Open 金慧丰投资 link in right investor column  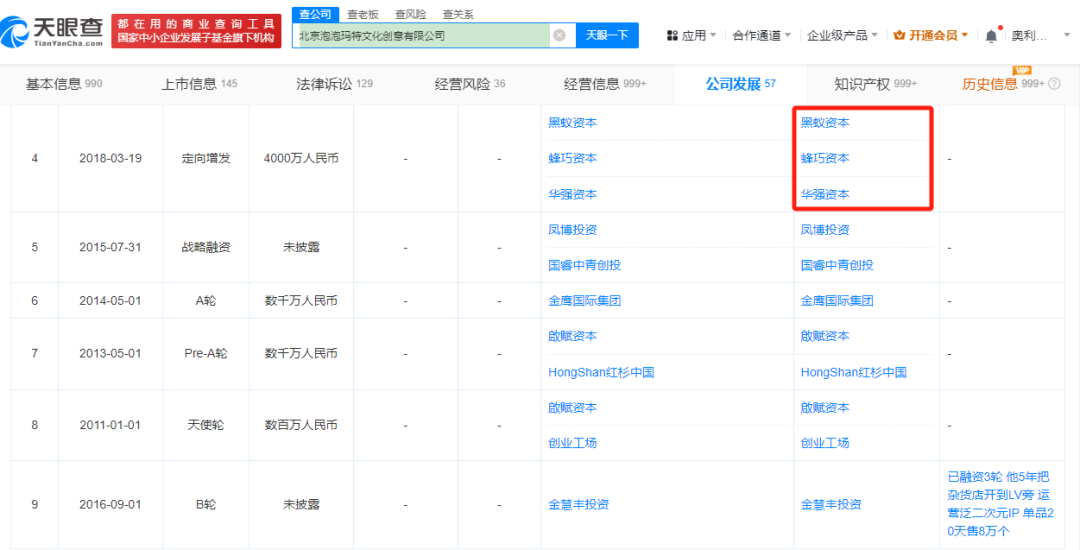tap(831, 505)
